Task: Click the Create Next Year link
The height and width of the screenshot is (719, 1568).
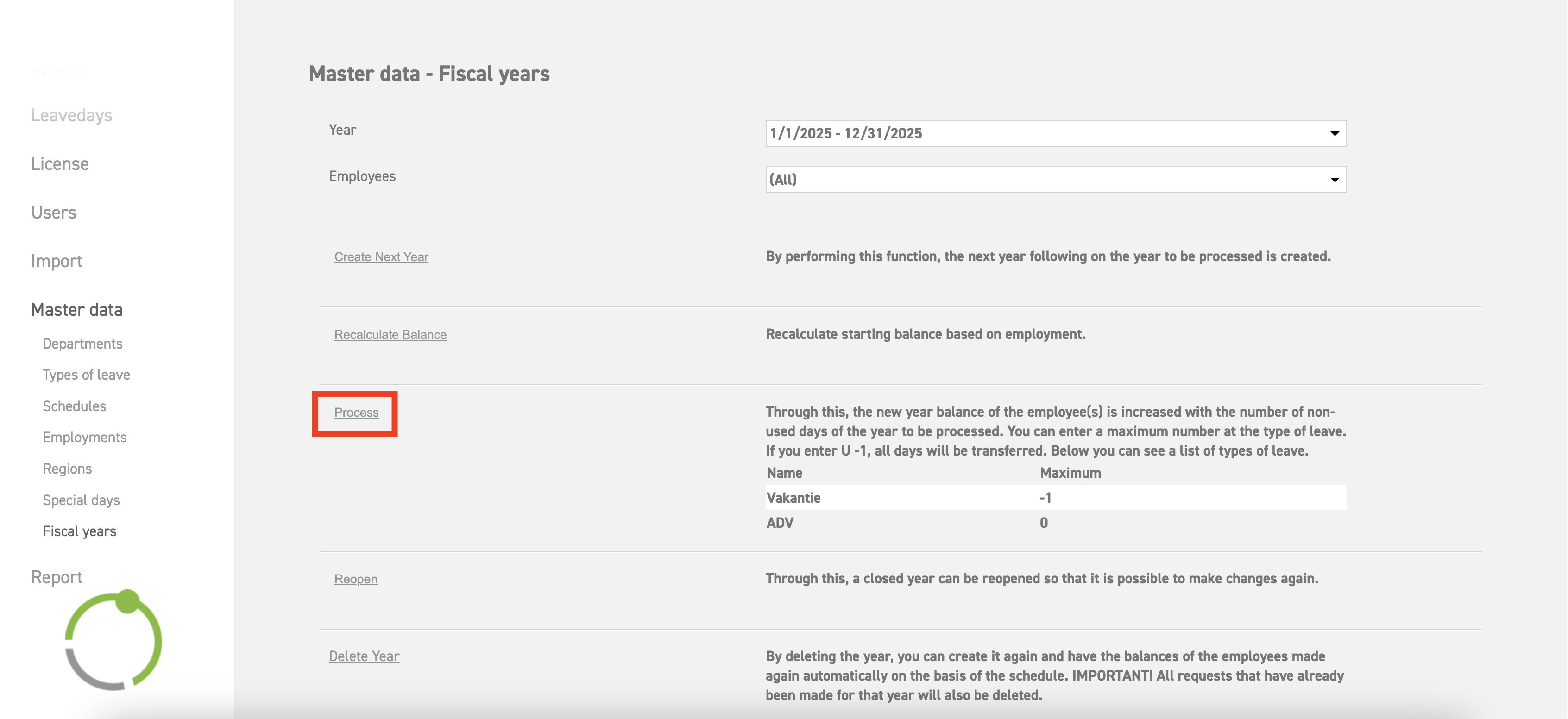Action: 381,256
